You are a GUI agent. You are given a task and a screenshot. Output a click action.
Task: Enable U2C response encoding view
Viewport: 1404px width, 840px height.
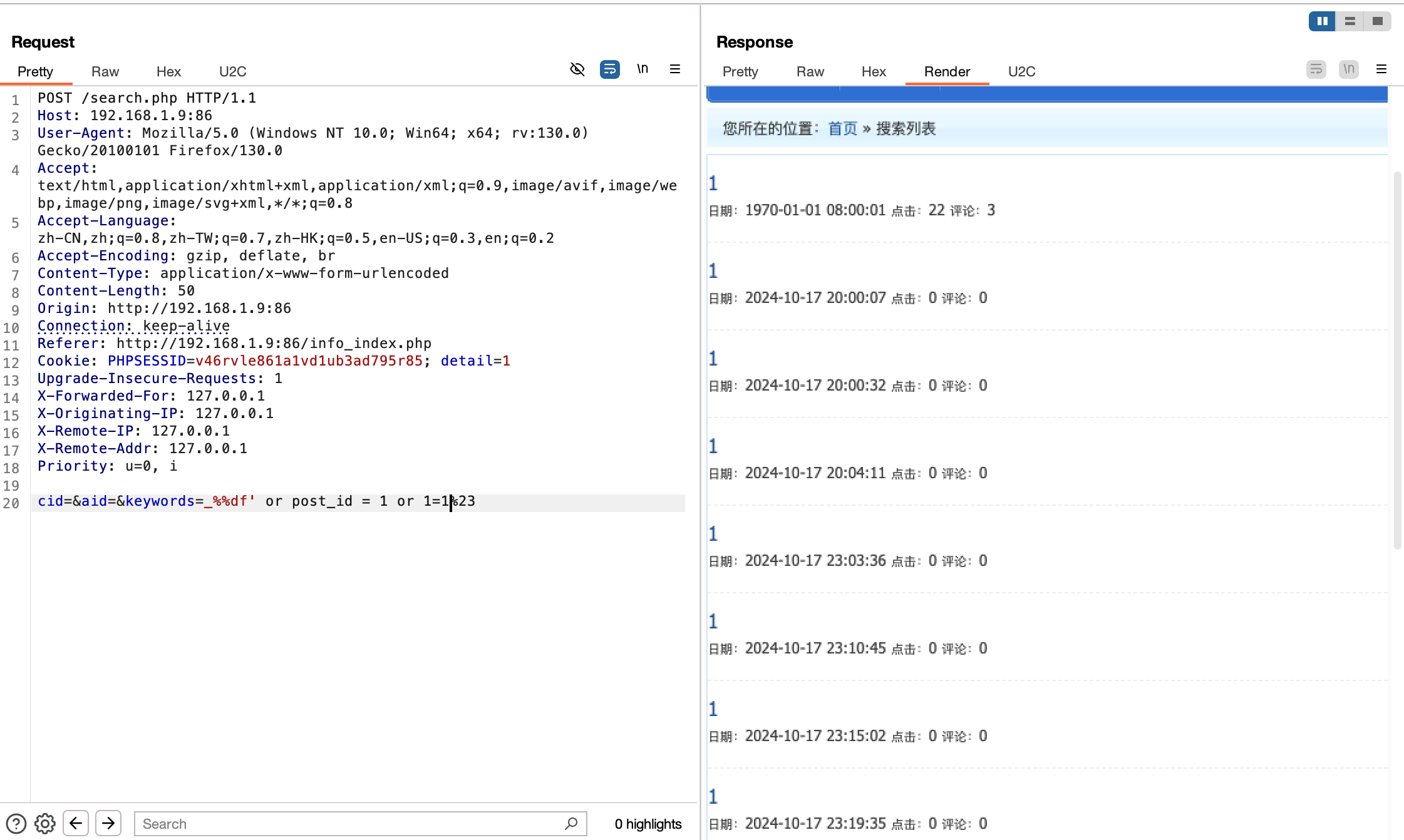pos(1022,71)
